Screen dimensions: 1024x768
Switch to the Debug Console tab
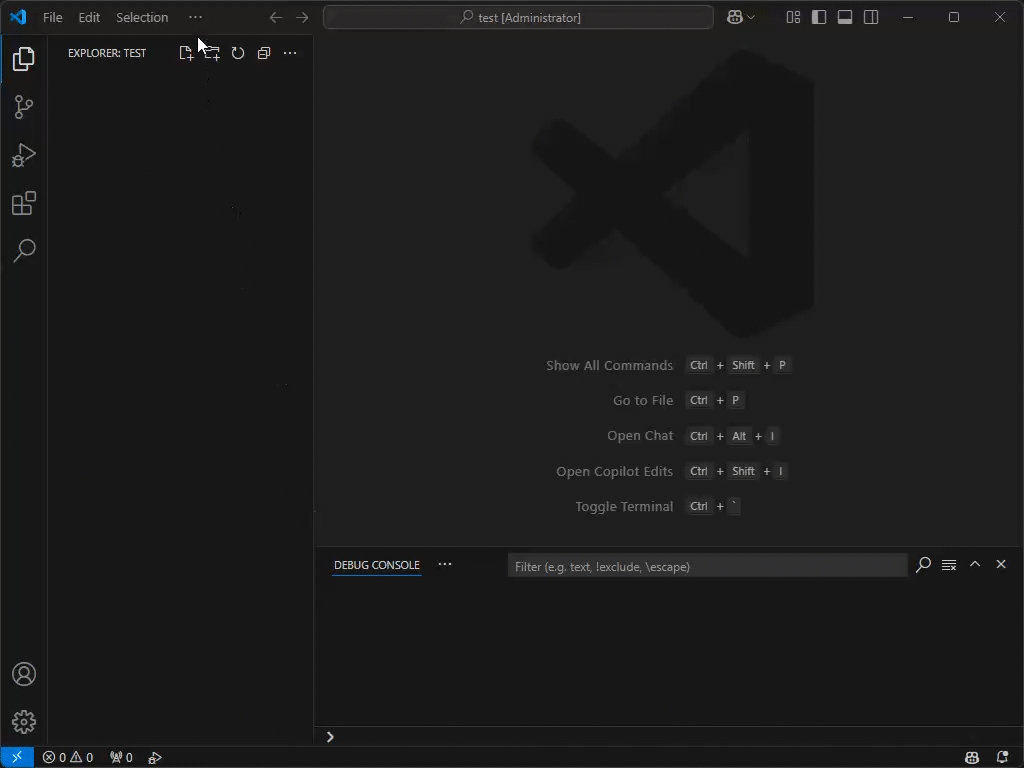coord(376,565)
